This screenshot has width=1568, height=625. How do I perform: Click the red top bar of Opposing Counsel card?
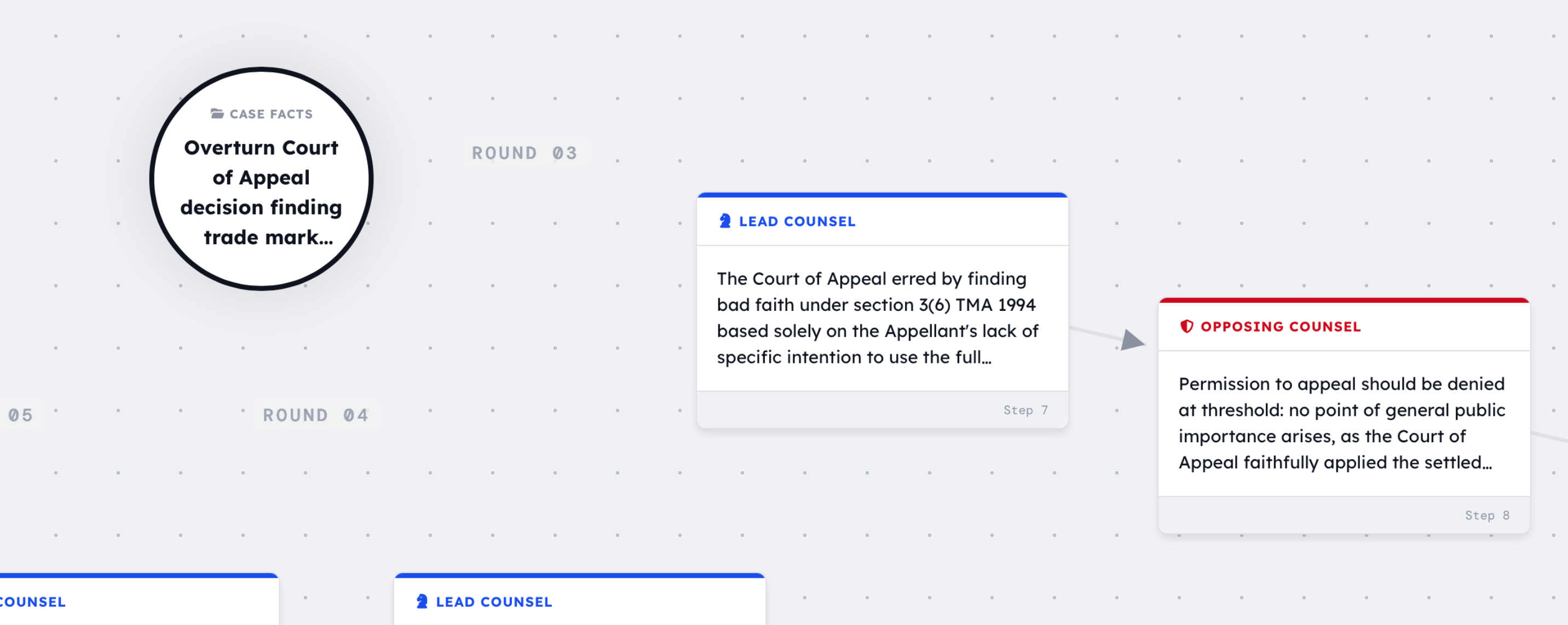coord(1344,300)
